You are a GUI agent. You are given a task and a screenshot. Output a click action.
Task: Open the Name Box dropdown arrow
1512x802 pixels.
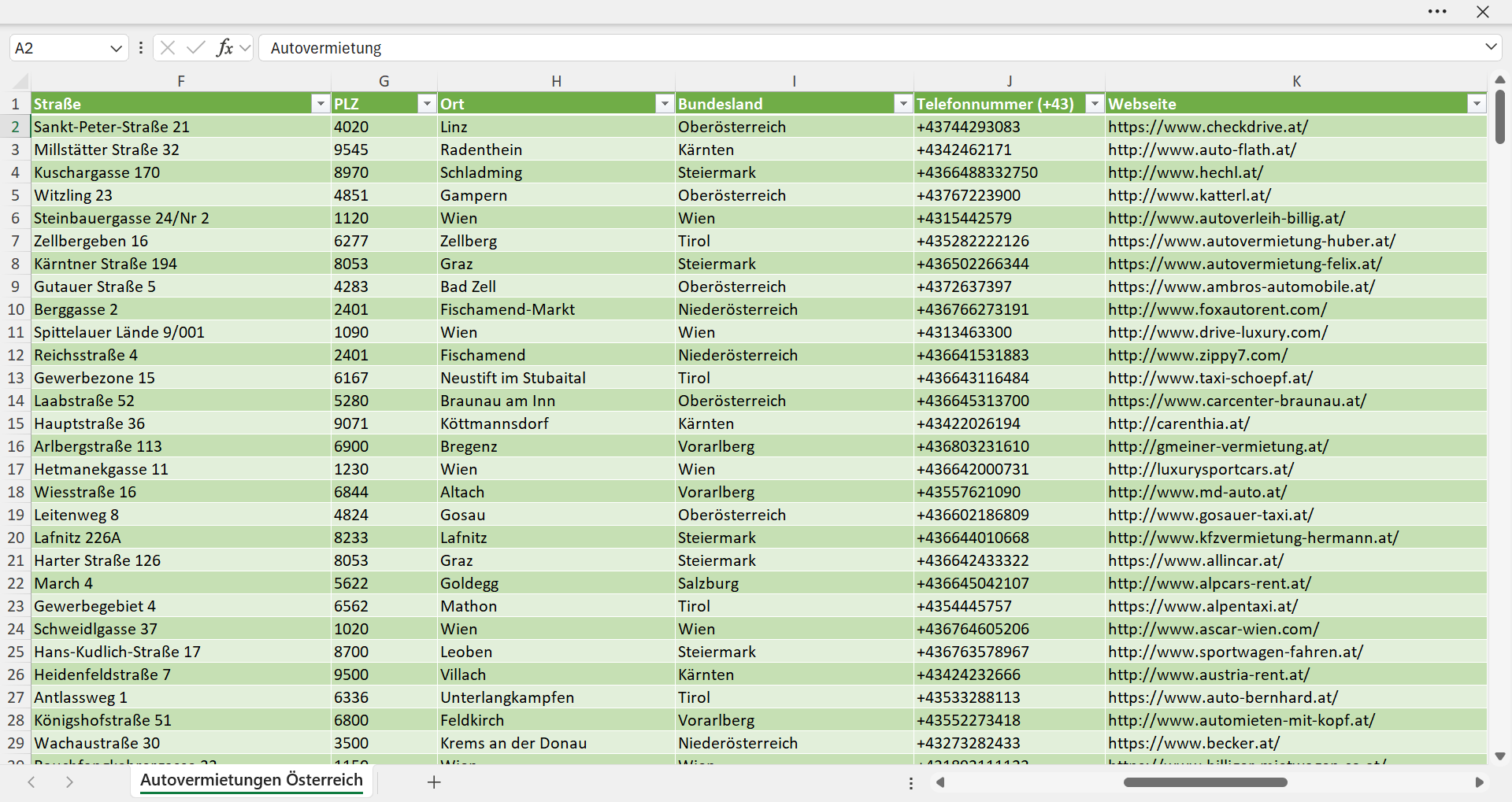pyautogui.click(x=116, y=48)
